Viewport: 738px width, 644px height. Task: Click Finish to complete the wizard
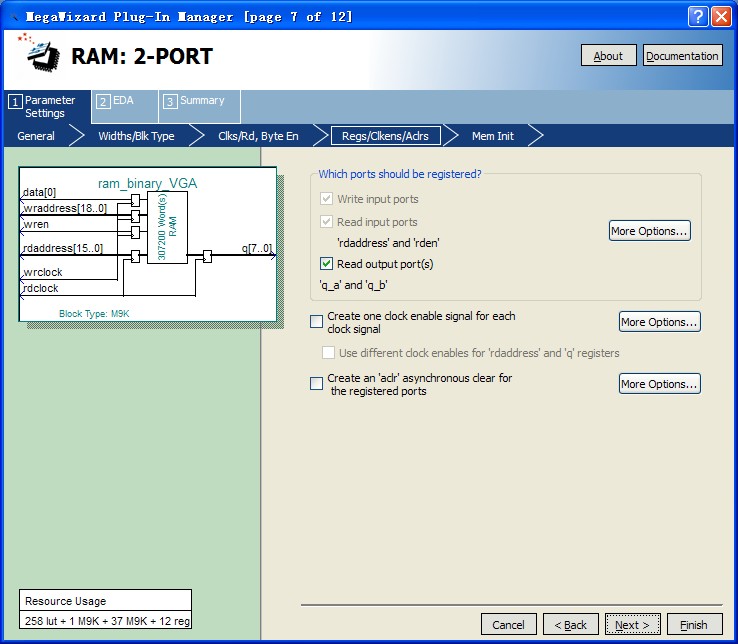(x=694, y=624)
